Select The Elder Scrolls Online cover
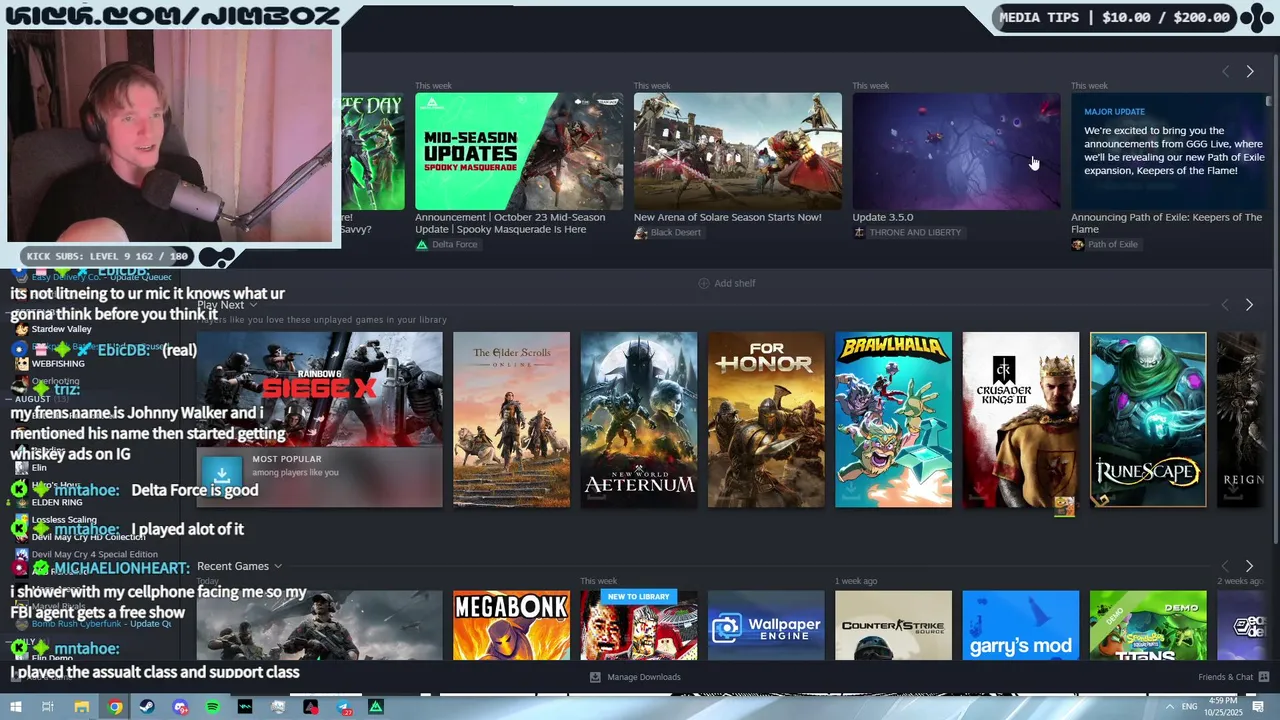This screenshot has width=1280, height=720. pos(511,419)
